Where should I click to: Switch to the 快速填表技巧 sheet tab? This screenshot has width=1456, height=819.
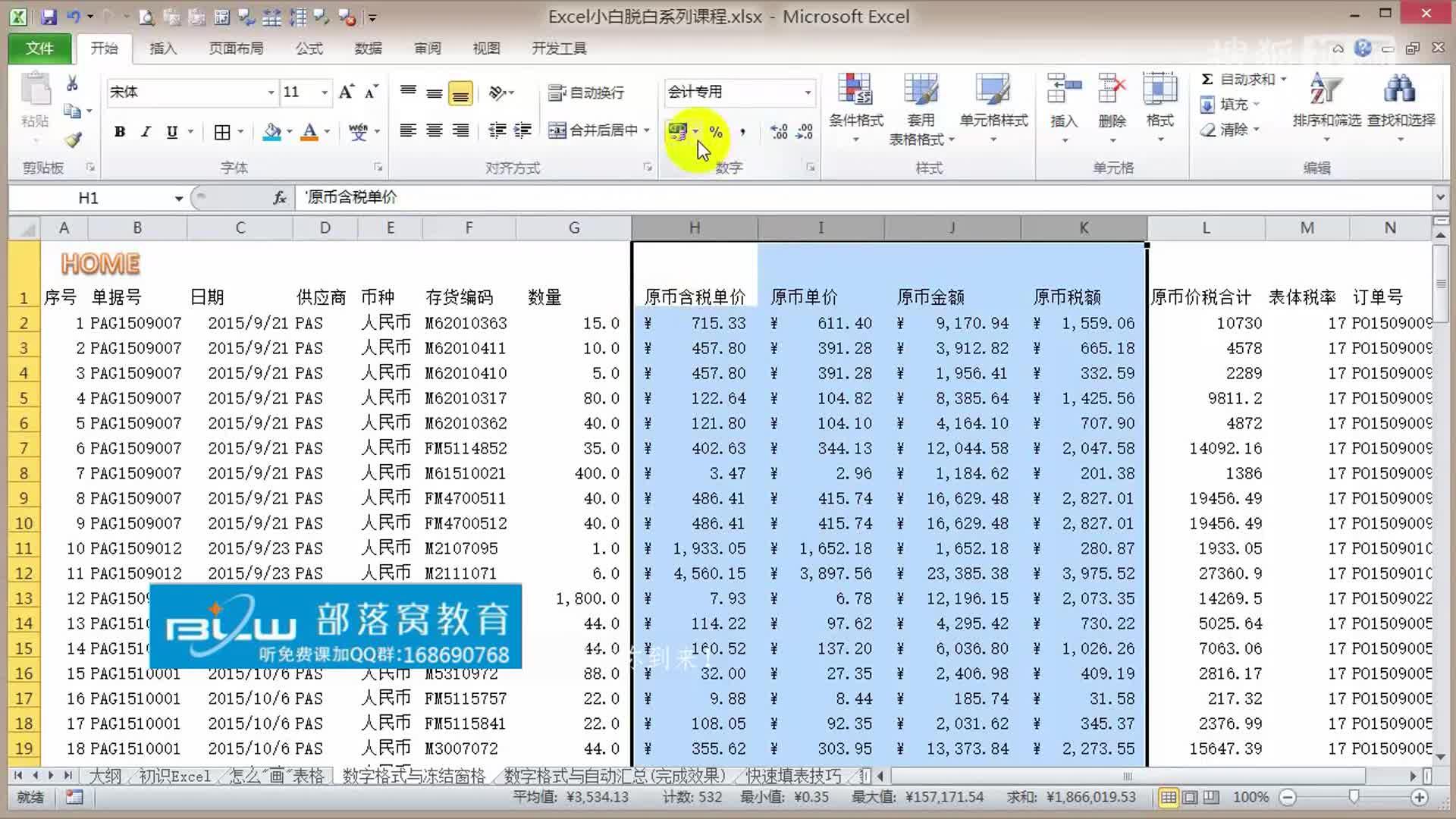(793, 777)
